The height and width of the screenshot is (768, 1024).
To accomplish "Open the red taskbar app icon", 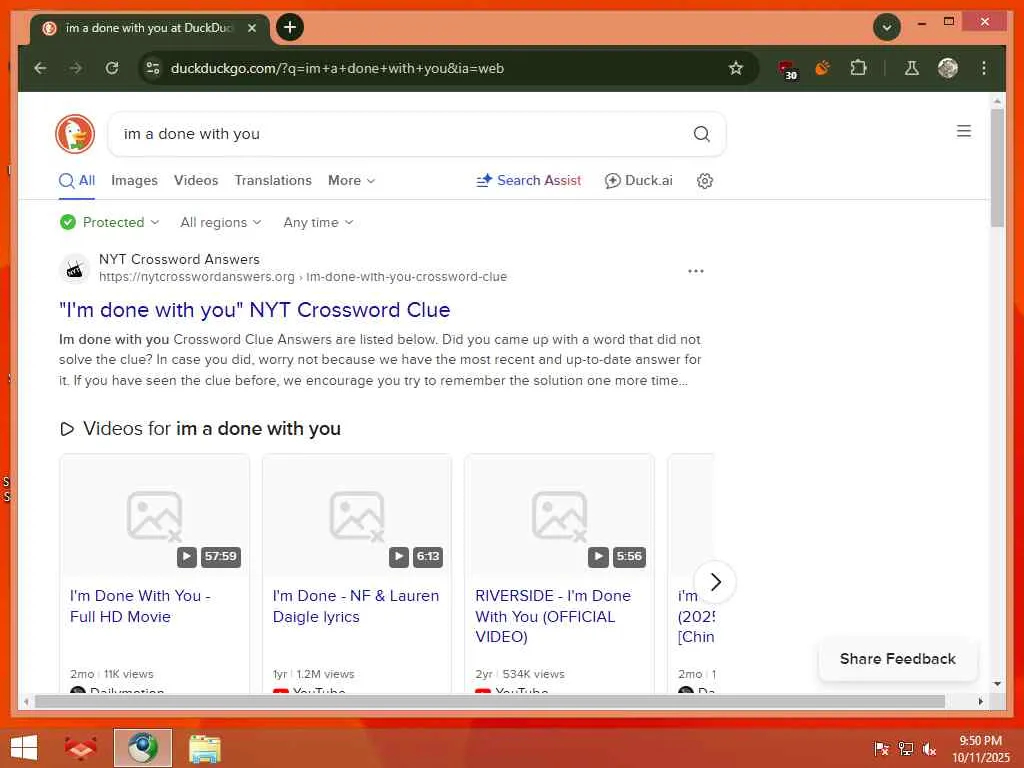I will [80, 748].
